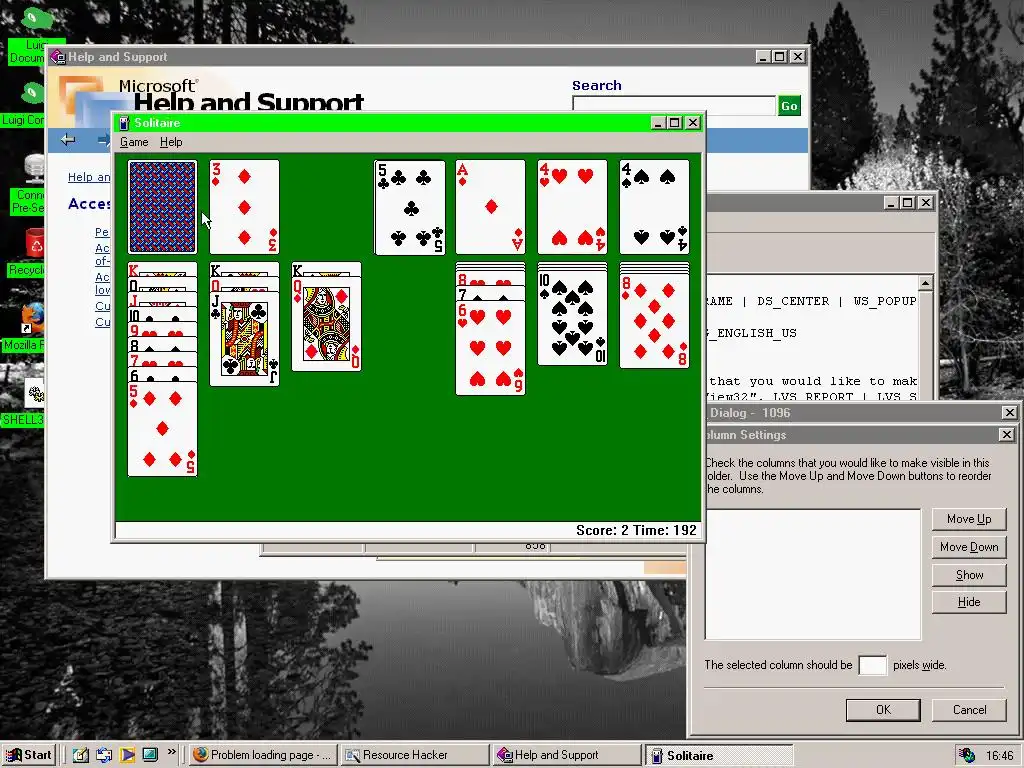Go back in Help and Support
The height and width of the screenshot is (768, 1024).
(x=68, y=140)
